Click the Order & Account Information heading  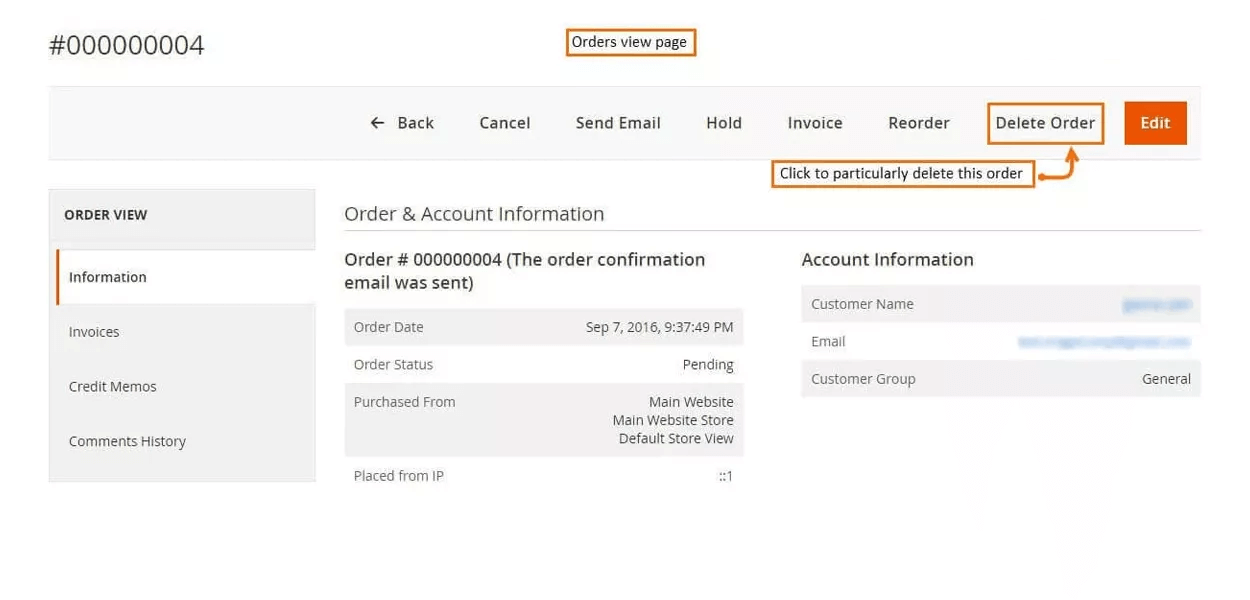[x=474, y=214]
